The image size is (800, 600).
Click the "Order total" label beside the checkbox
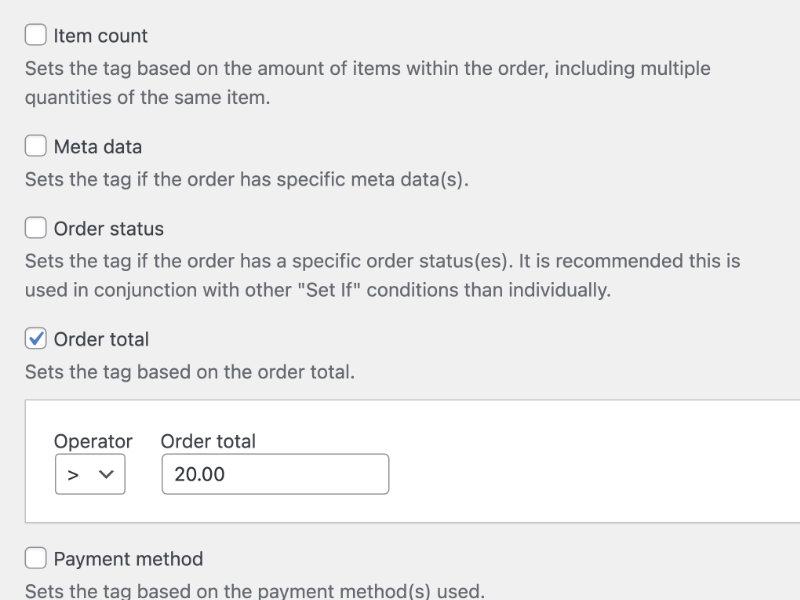click(101, 340)
